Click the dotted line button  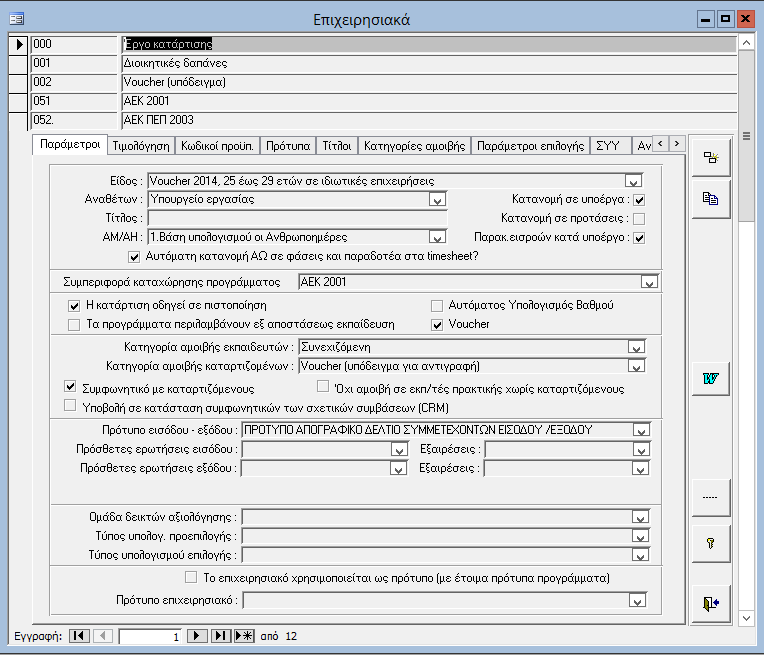[x=711, y=497]
